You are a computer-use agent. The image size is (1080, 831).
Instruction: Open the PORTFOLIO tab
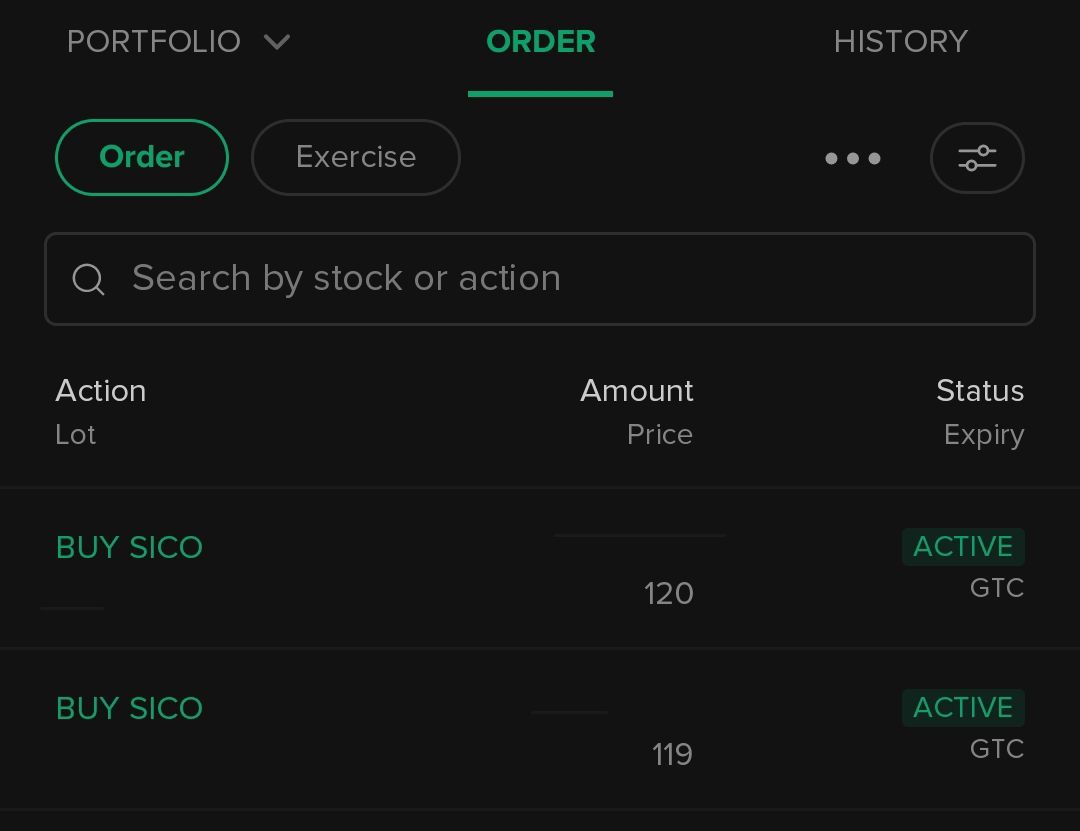154,42
